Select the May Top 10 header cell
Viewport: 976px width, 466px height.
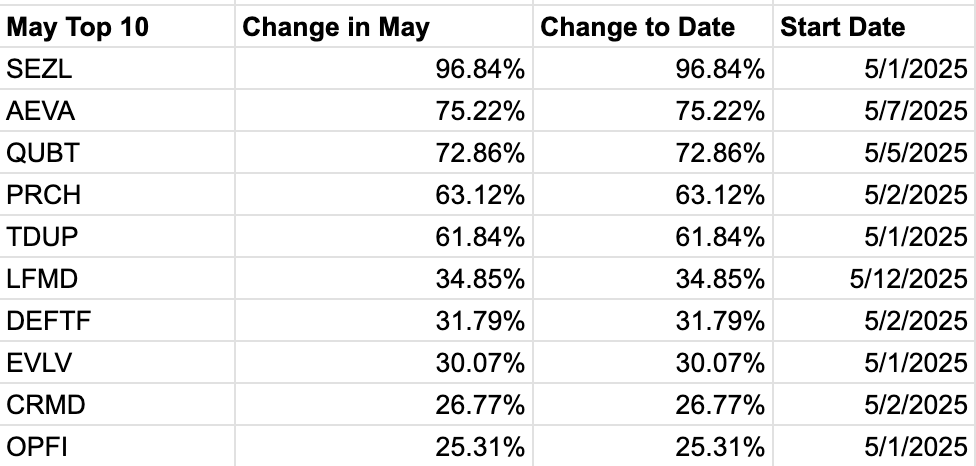click(x=117, y=26)
